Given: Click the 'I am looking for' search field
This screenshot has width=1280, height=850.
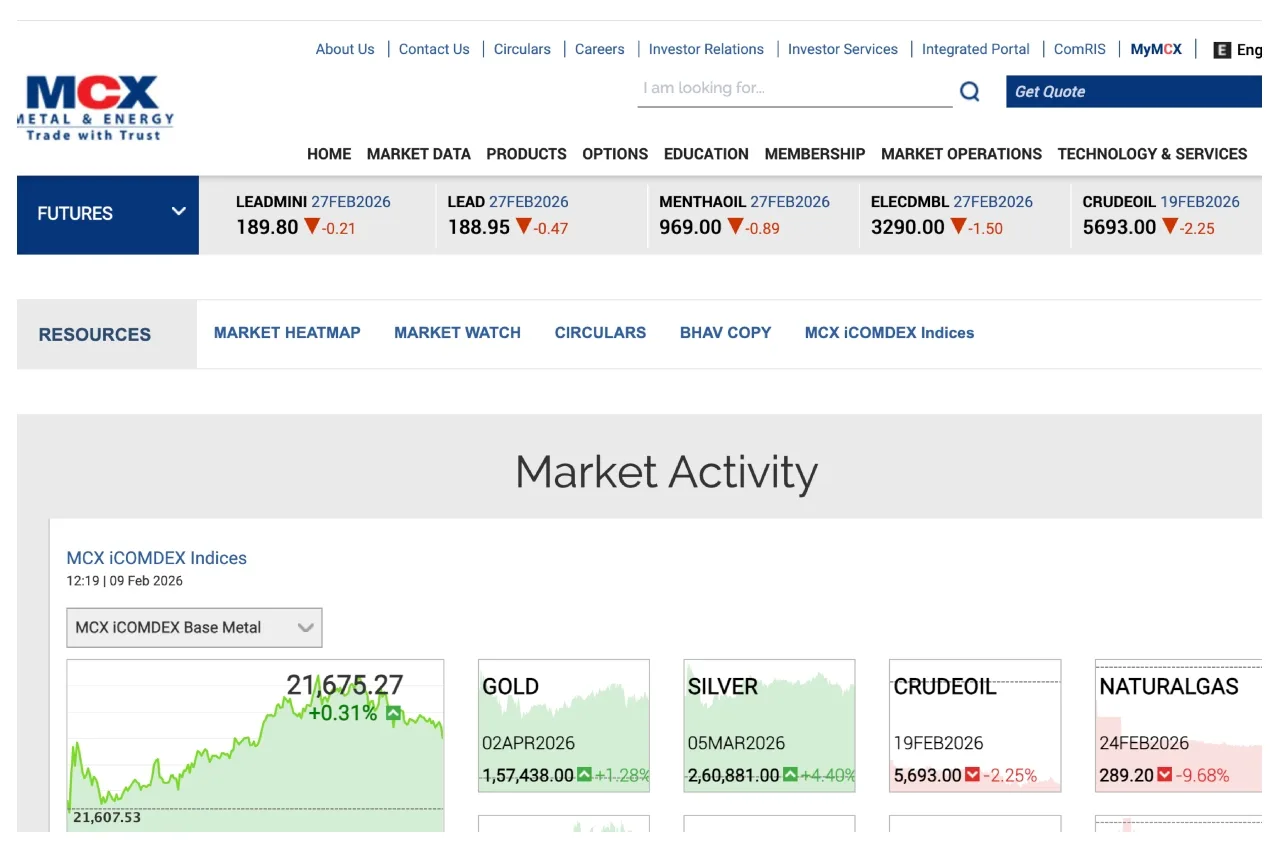Looking at the screenshot, I should point(794,89).
